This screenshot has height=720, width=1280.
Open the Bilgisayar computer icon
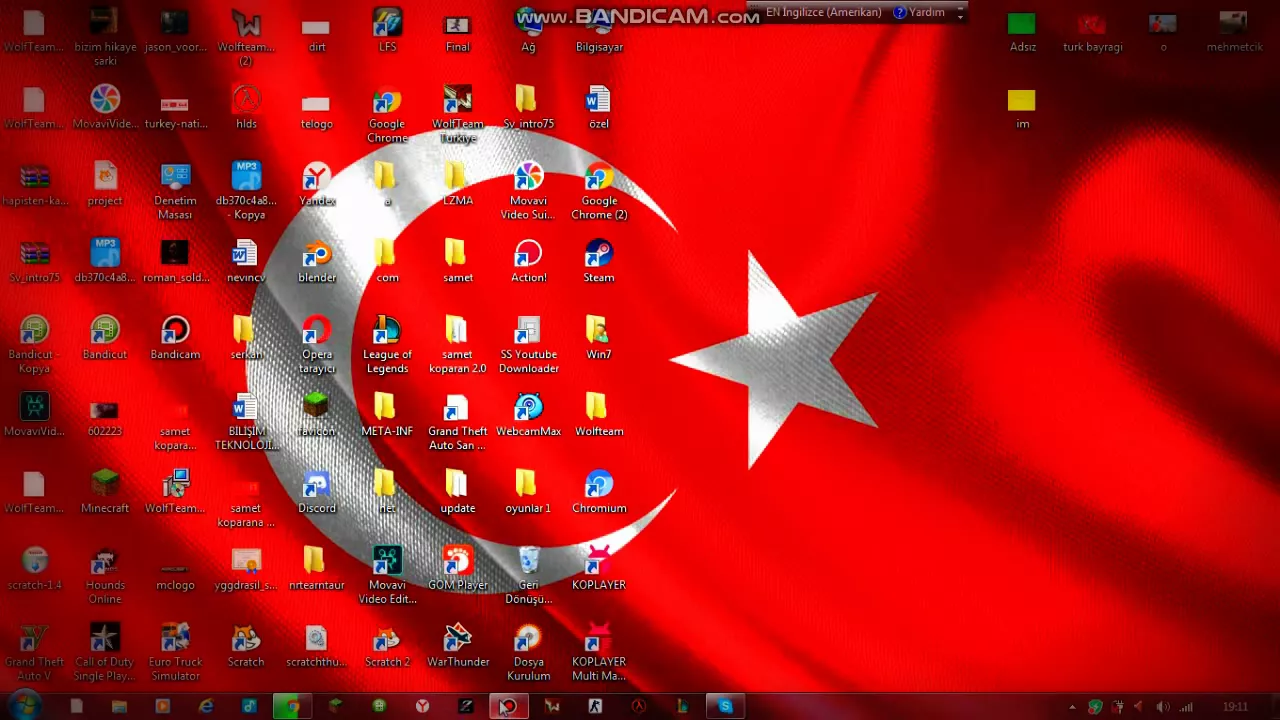599,30
